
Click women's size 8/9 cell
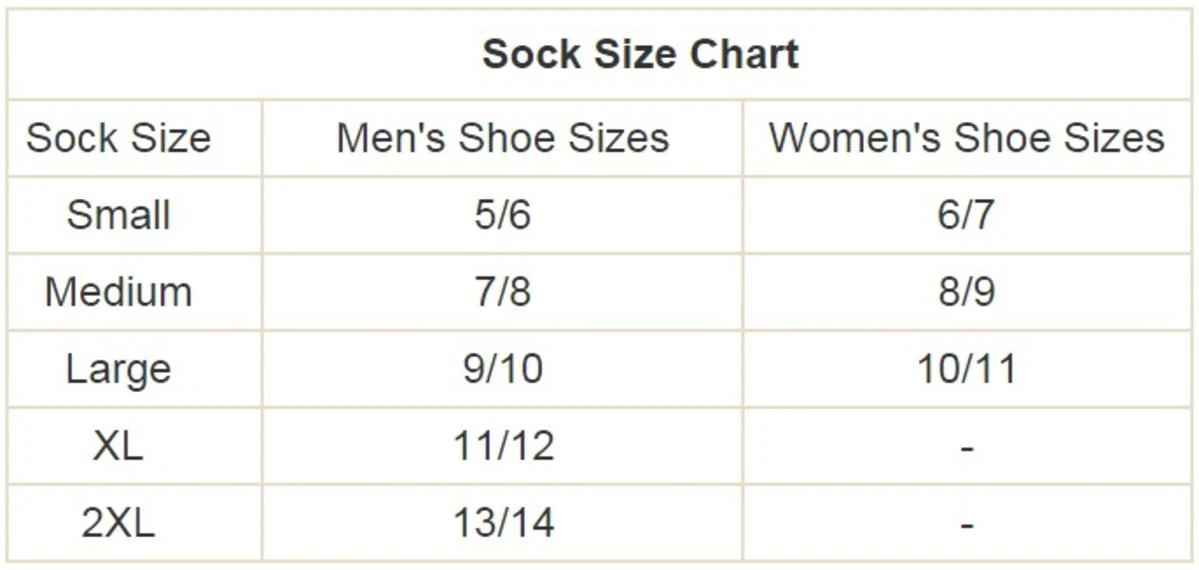coord(966,292)
